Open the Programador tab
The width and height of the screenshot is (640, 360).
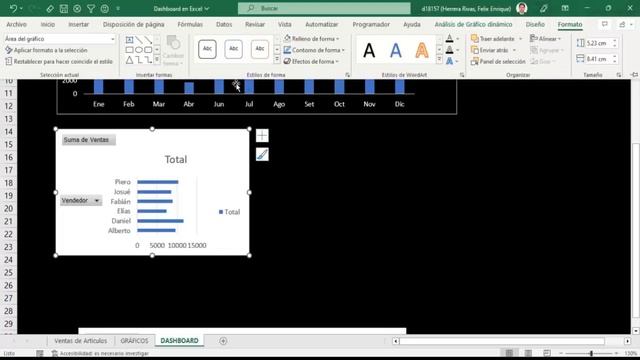pos(371,24)
